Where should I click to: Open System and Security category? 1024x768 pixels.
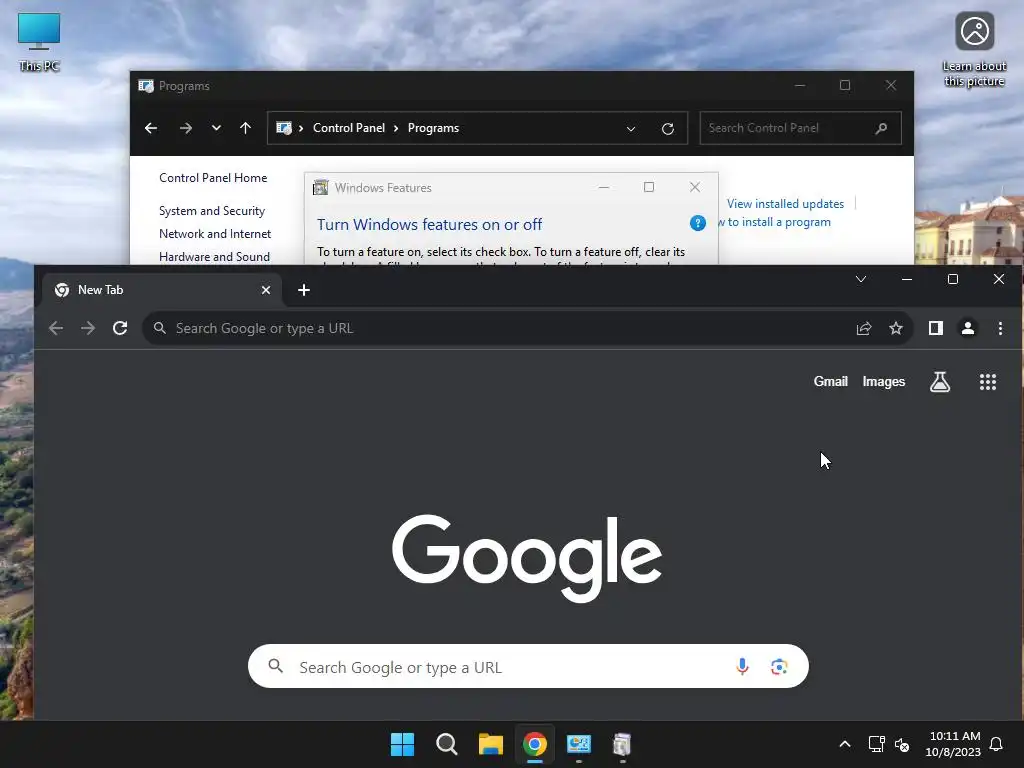click(212, 211)
